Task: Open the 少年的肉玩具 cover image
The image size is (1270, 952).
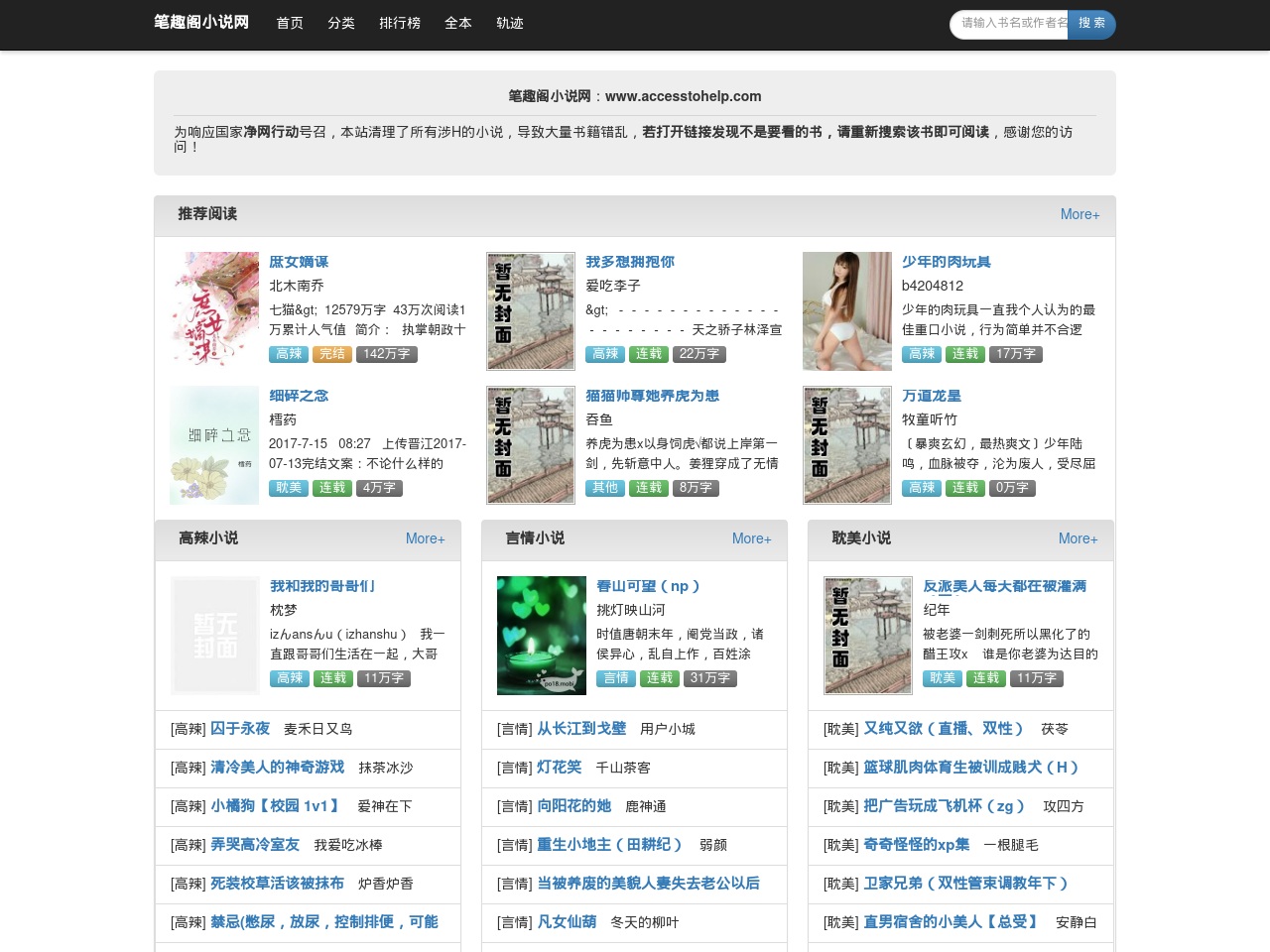Action: 847,311
